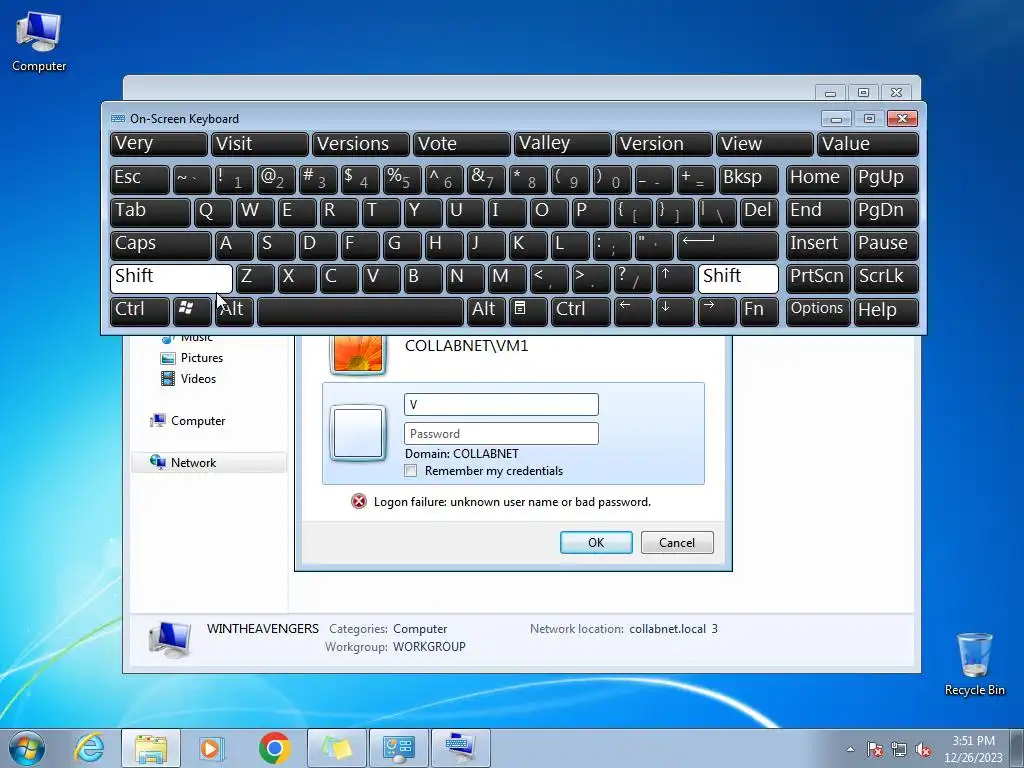Click the V letter key
This screenshot has height=768, width=1024.
pos(381,278)
